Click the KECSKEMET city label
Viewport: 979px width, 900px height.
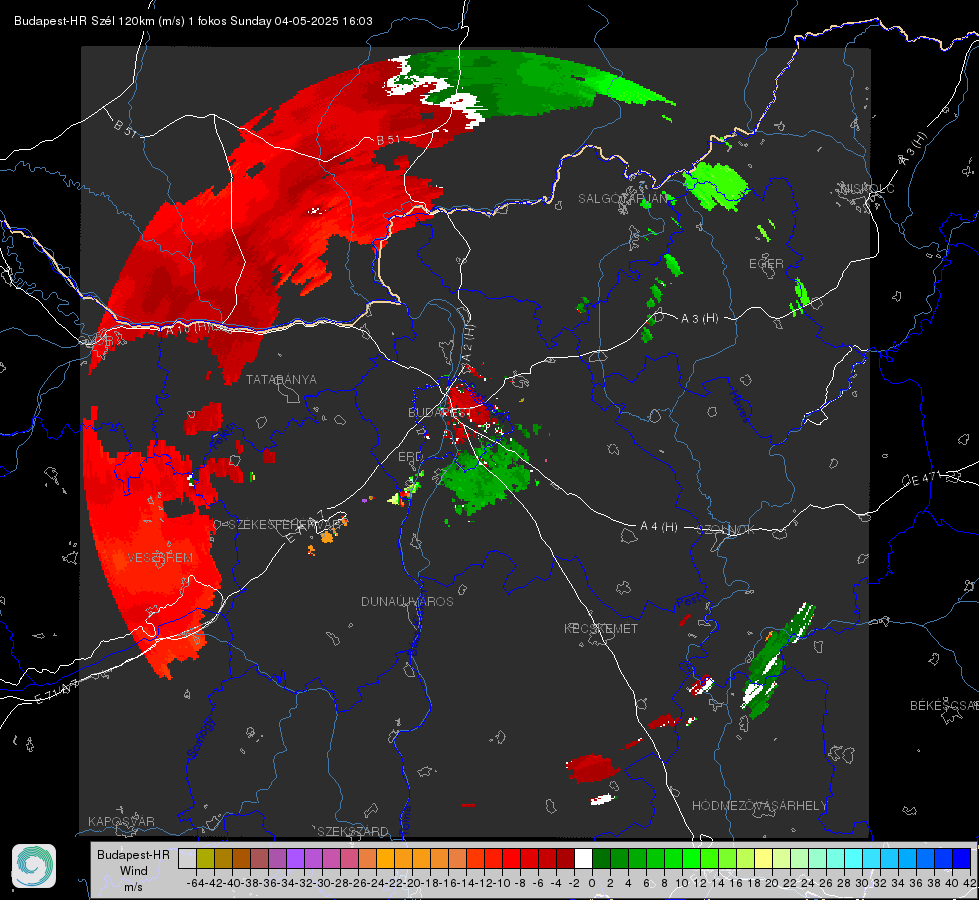[x=601, y=628]
